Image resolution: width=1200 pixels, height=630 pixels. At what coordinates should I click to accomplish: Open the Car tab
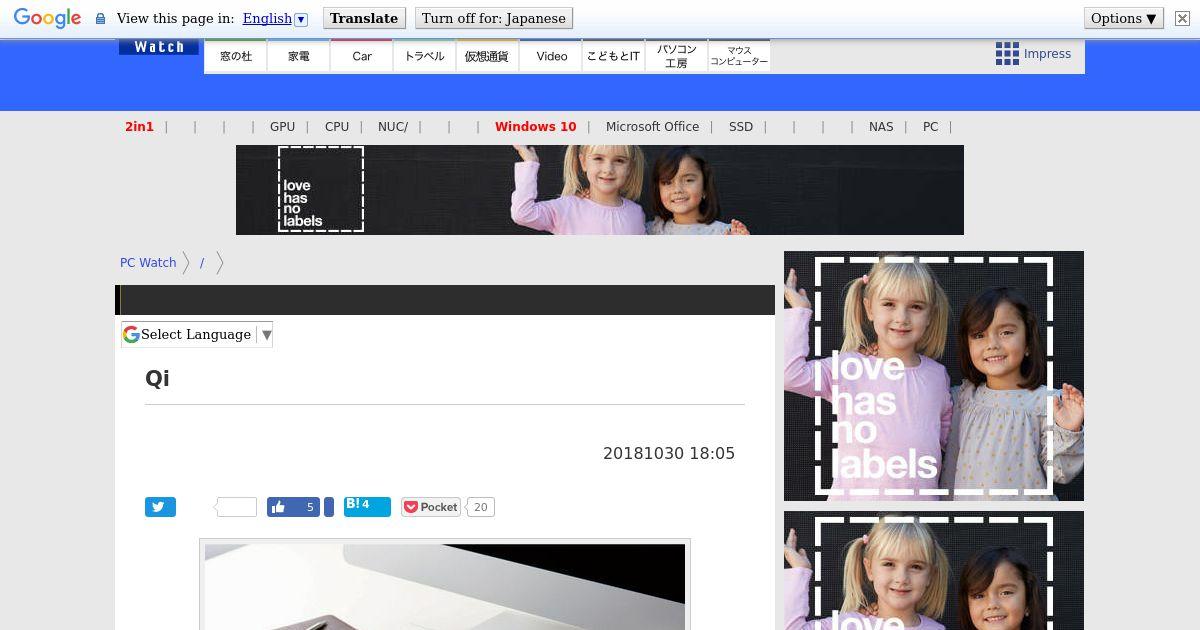pyautogui.click(x=362, y=56)
